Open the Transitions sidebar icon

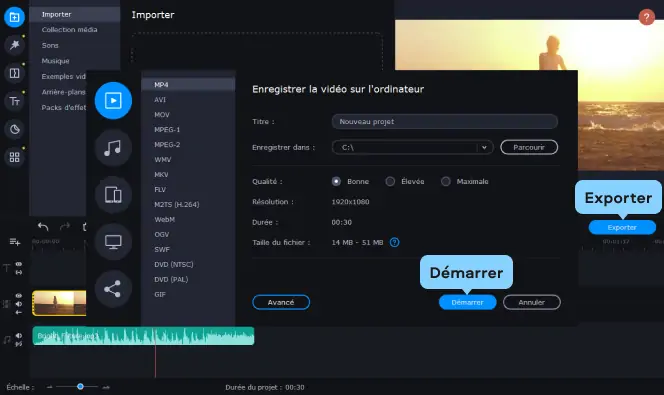pos(14,73)
